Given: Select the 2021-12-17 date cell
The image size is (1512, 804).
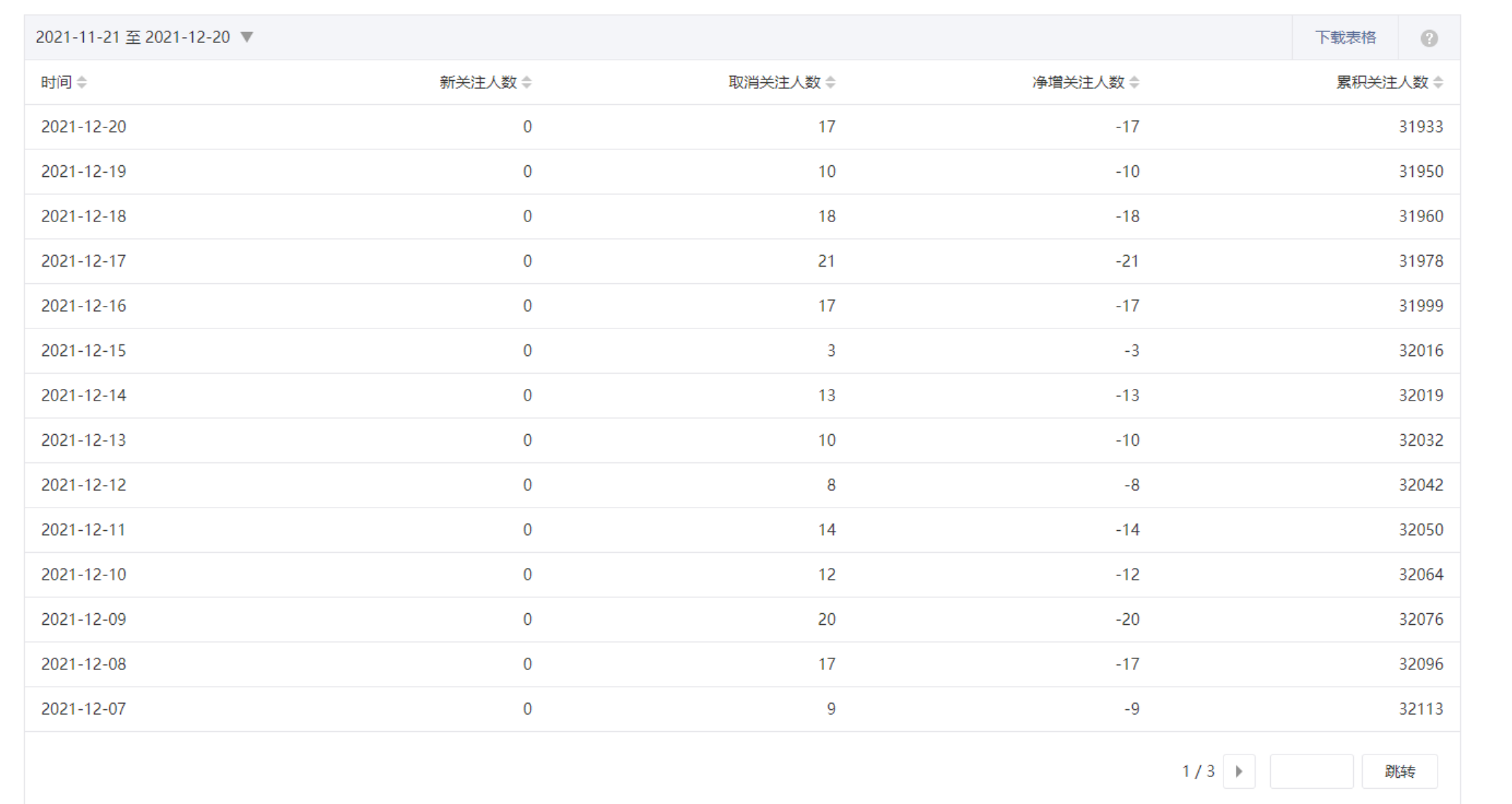Looking at the screenshot, I should pos(84,261).
